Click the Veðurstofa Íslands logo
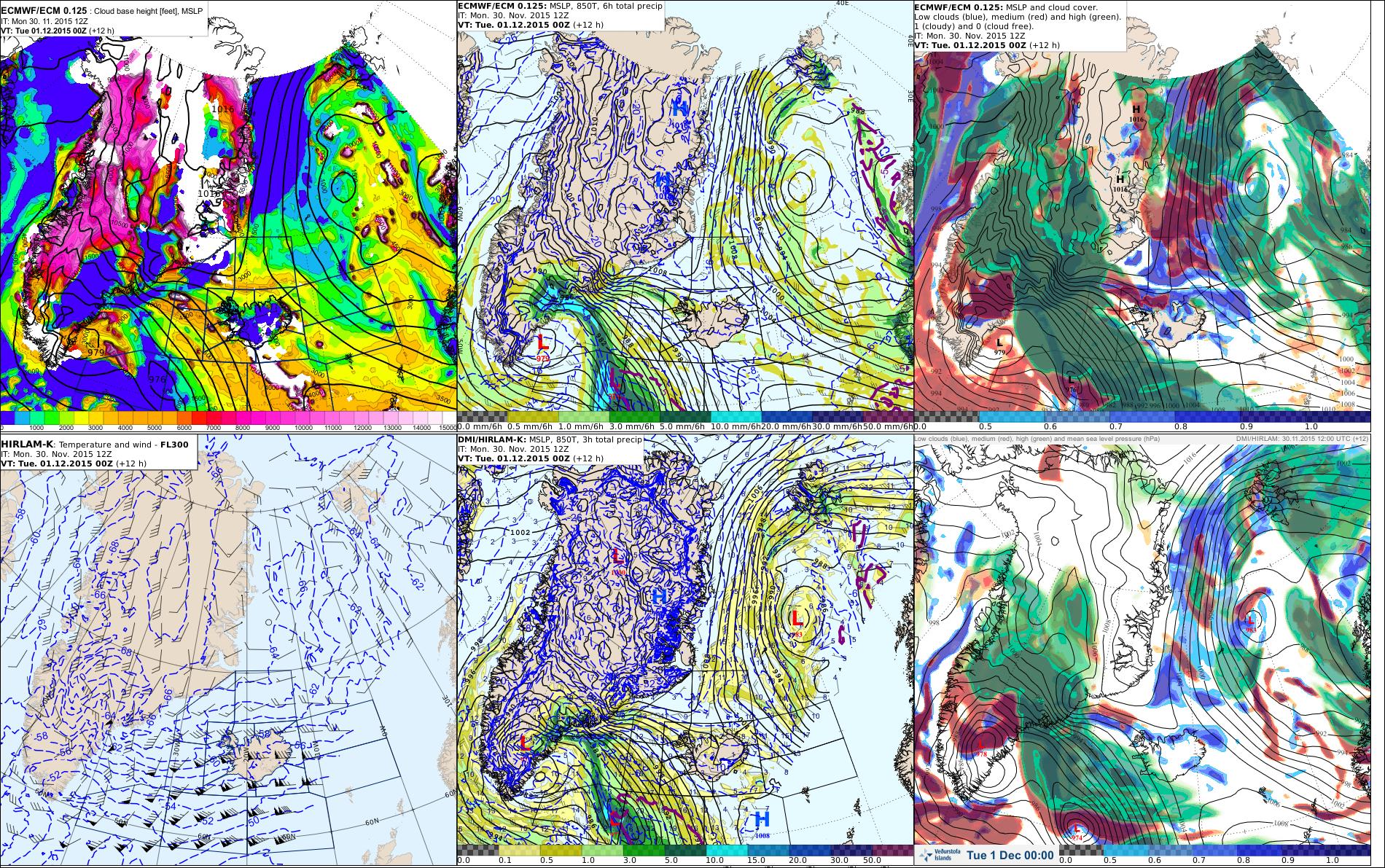1385x868 pixels. click(938, 855)
